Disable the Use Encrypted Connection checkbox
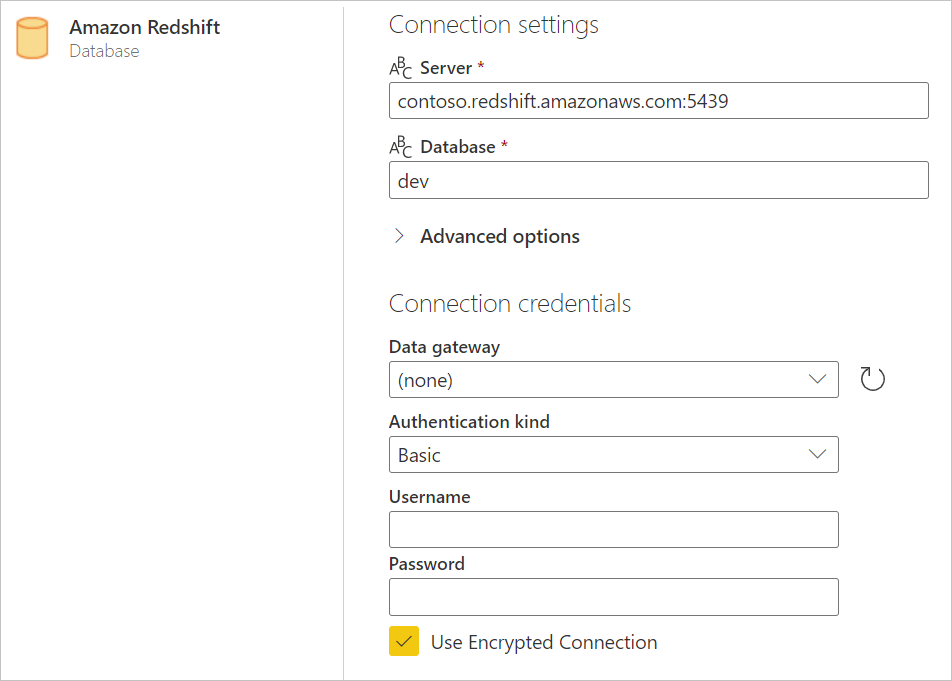This screenshot has height=681, width=952. coord(403,641)
